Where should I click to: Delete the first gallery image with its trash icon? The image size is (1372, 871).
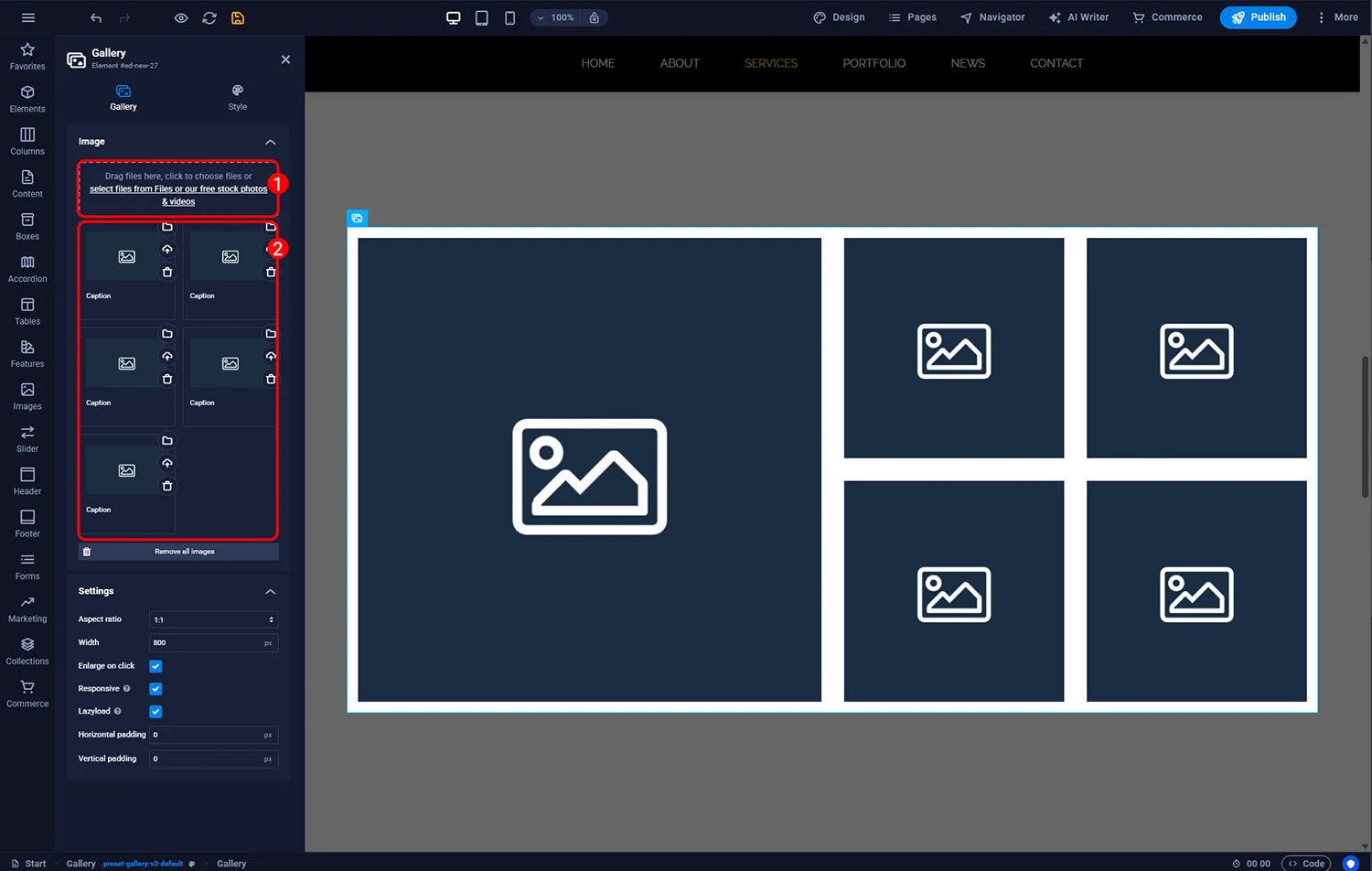click(167, 272)
